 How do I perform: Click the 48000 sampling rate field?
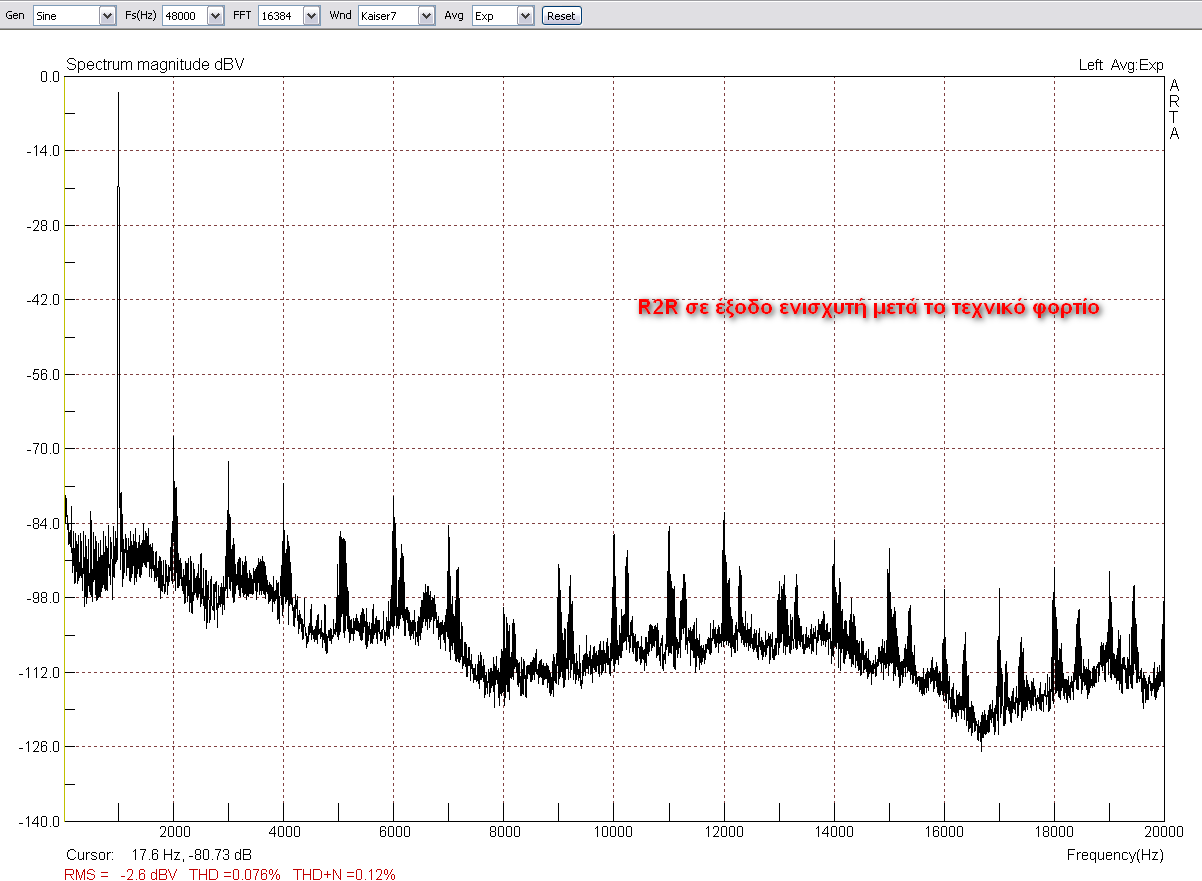click(x=184, y=16)
